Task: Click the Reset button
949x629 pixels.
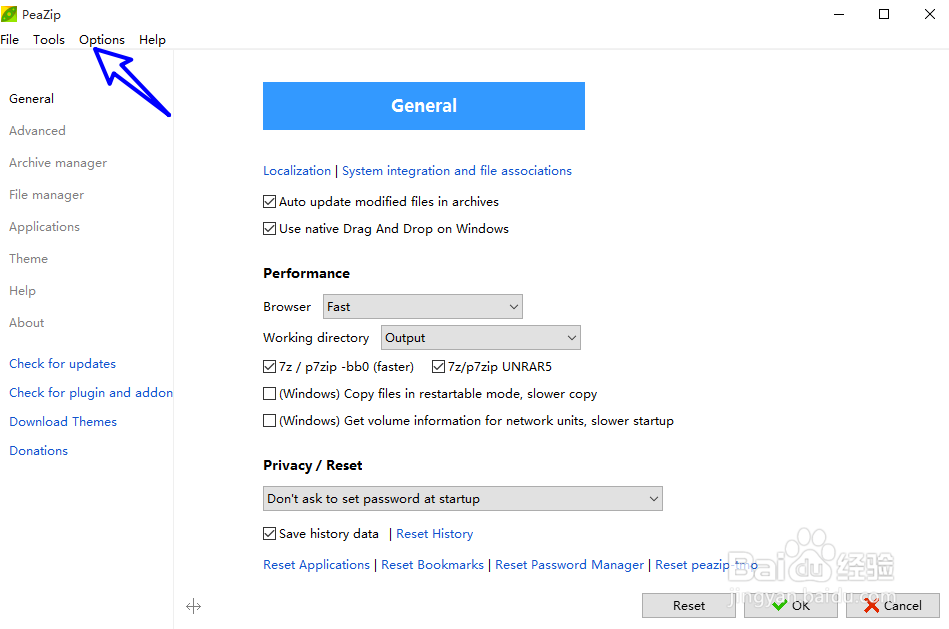Action: pyautogui.click(x=689, y=606)
